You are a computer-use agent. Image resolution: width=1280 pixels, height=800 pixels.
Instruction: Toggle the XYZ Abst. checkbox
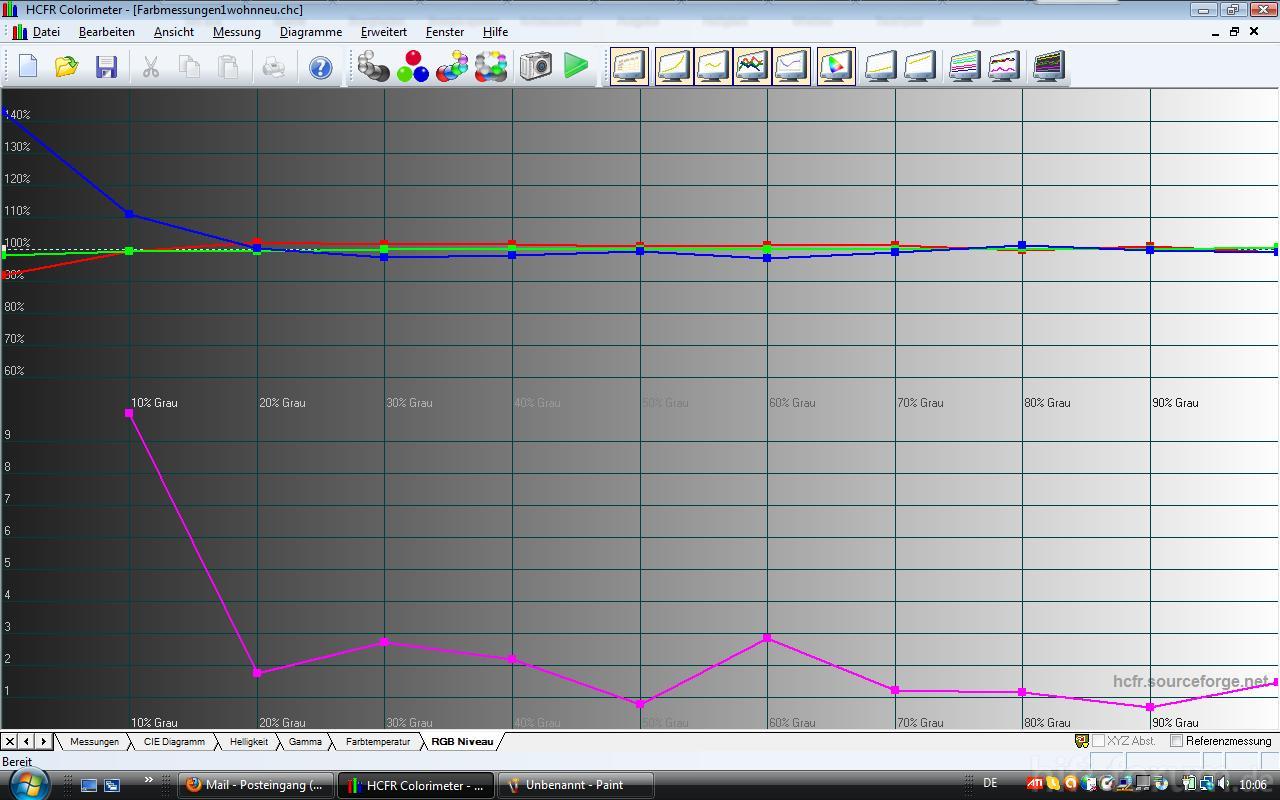click(x=1098, y=741)
